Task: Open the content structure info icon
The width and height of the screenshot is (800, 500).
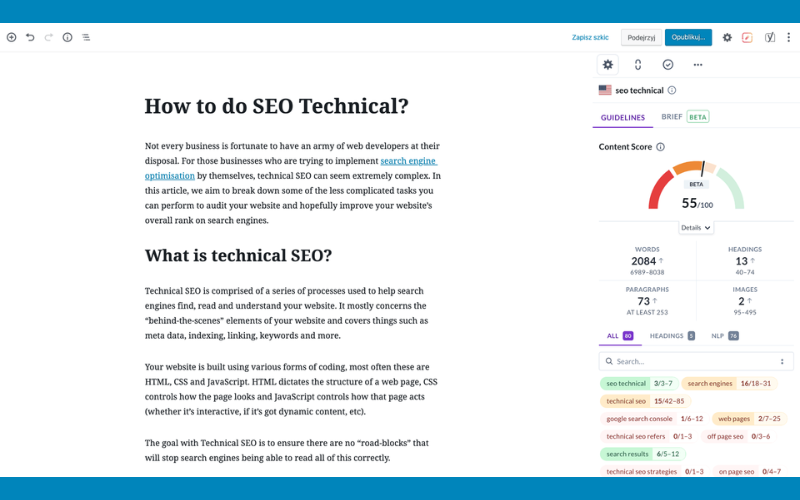Action: pyautogui.click(x=67, y=37)
